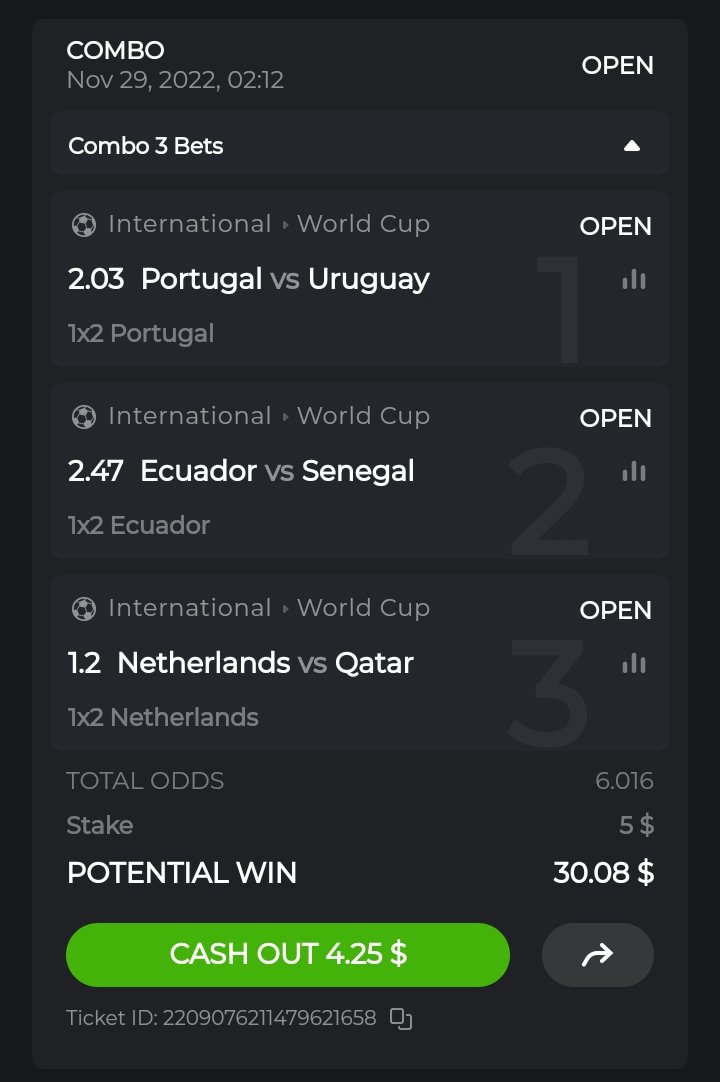Image resolution: width=720 pixels, height=1082 pixels.
Task: Copy the Ticket ID
Action: [x=401, y=1019]
